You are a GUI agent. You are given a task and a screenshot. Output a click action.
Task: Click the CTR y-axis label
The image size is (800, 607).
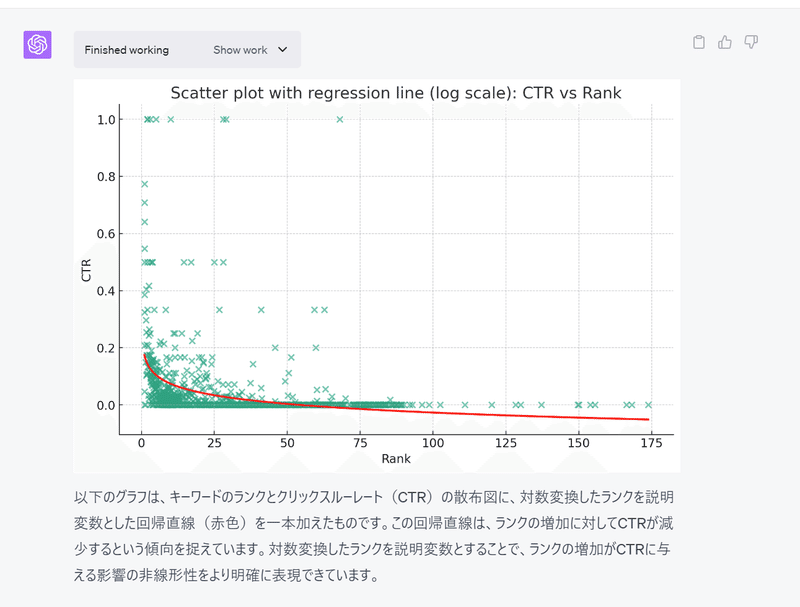pos(86,269)
